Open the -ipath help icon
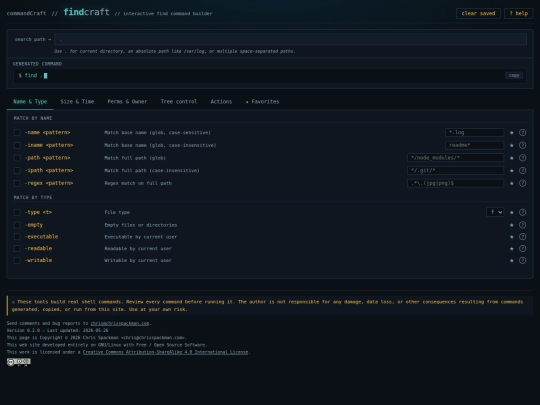The width and height of the screenshot is (540, 405). [522, 170]
